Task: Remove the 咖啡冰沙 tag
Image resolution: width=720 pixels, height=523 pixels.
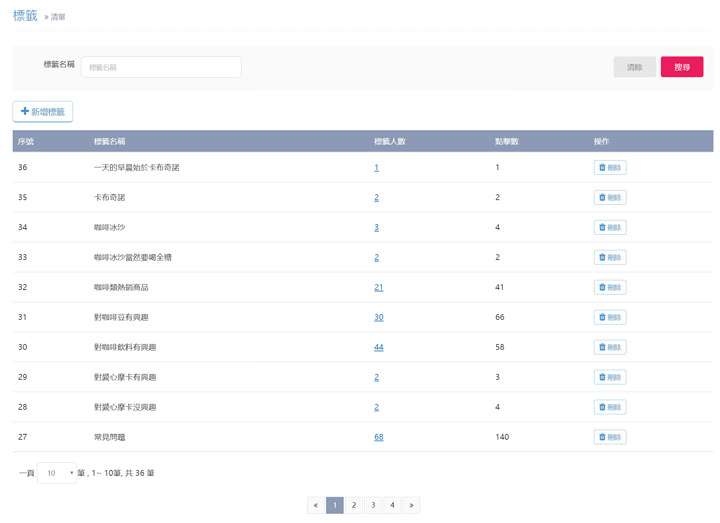Action: point(610,227)
